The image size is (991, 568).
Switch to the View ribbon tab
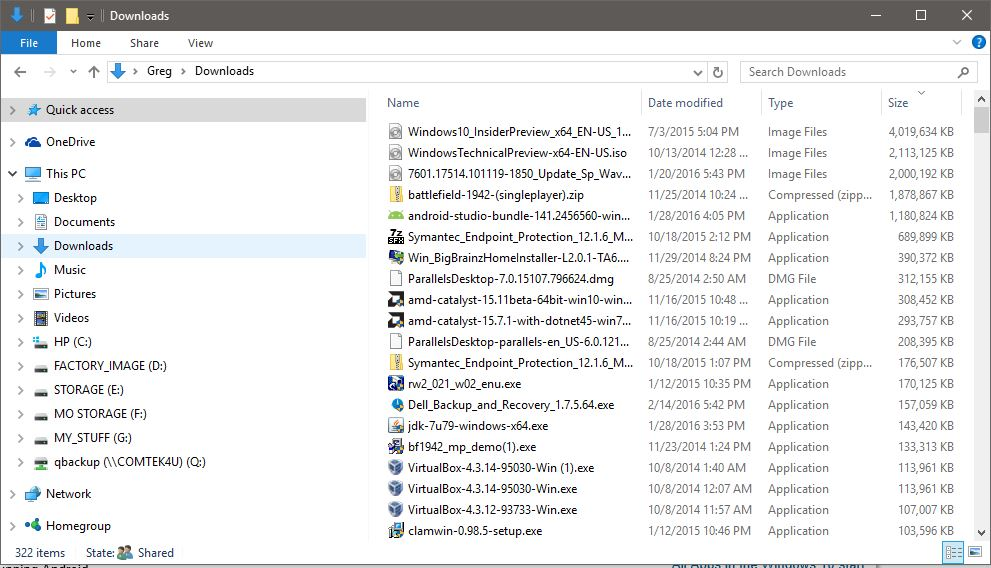[200, 43]
